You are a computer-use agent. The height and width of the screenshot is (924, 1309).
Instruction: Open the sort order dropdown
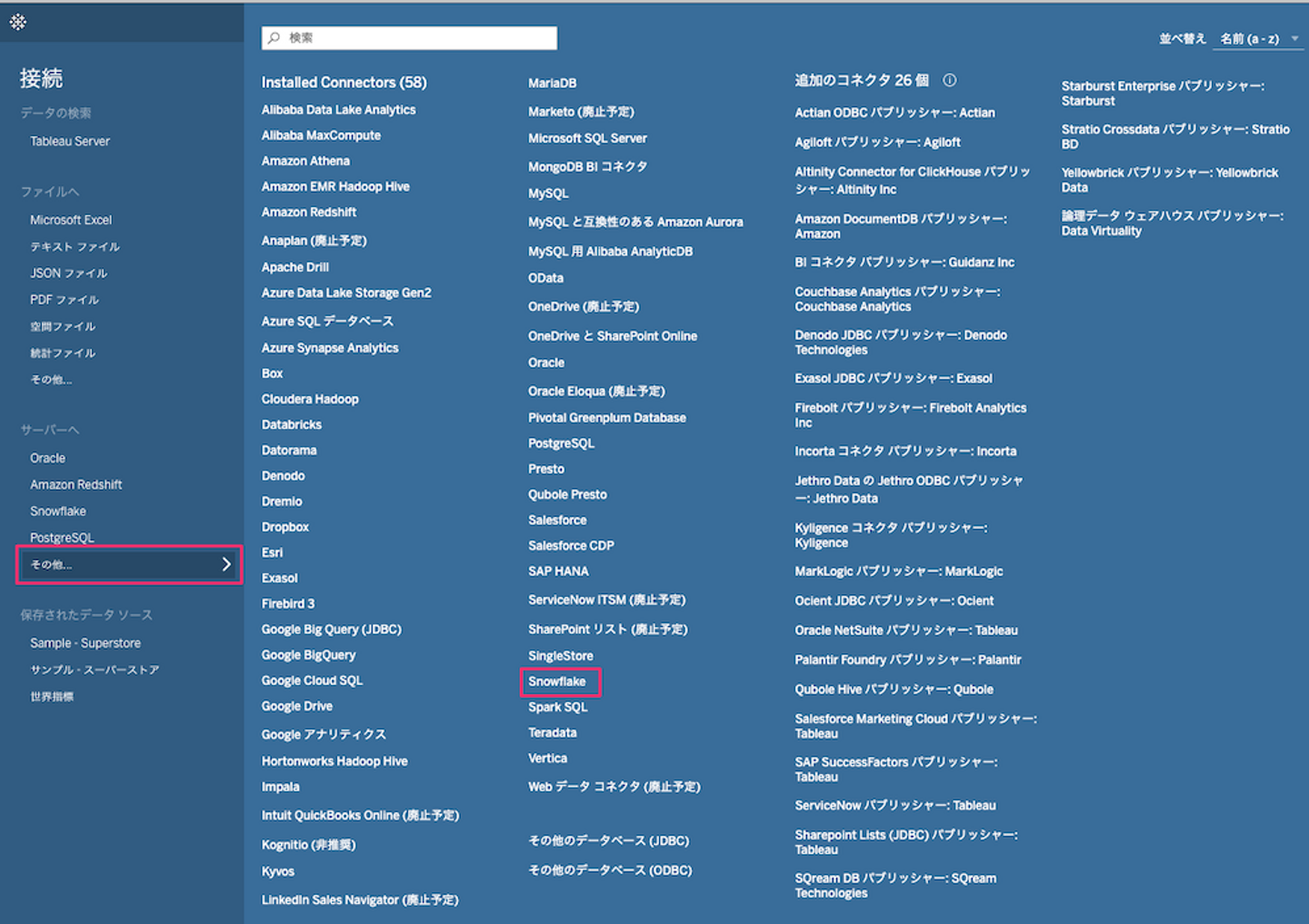pyautogui.click(x=1259, y=39)
